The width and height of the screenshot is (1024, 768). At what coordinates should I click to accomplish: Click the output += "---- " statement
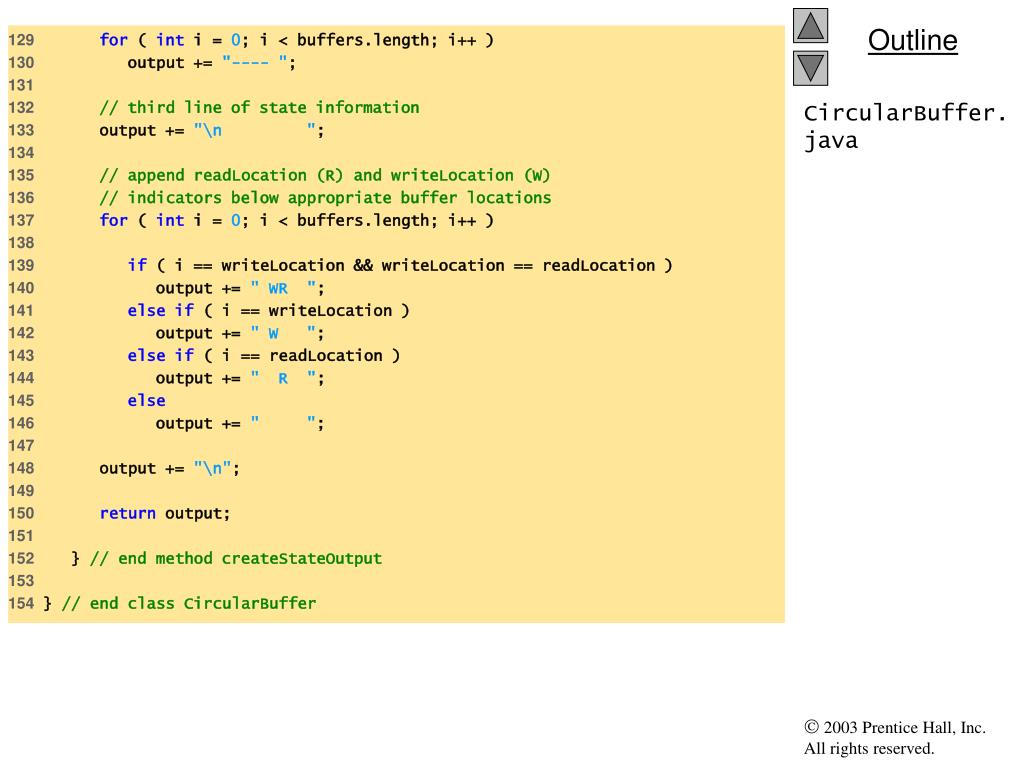click(x=212, y=63)
